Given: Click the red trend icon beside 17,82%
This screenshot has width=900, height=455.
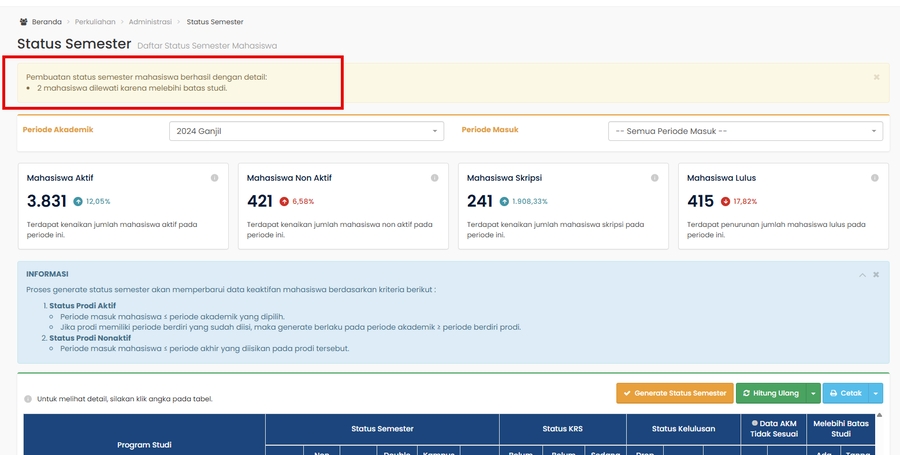Looking at the screenshot, I should [724, 201].
